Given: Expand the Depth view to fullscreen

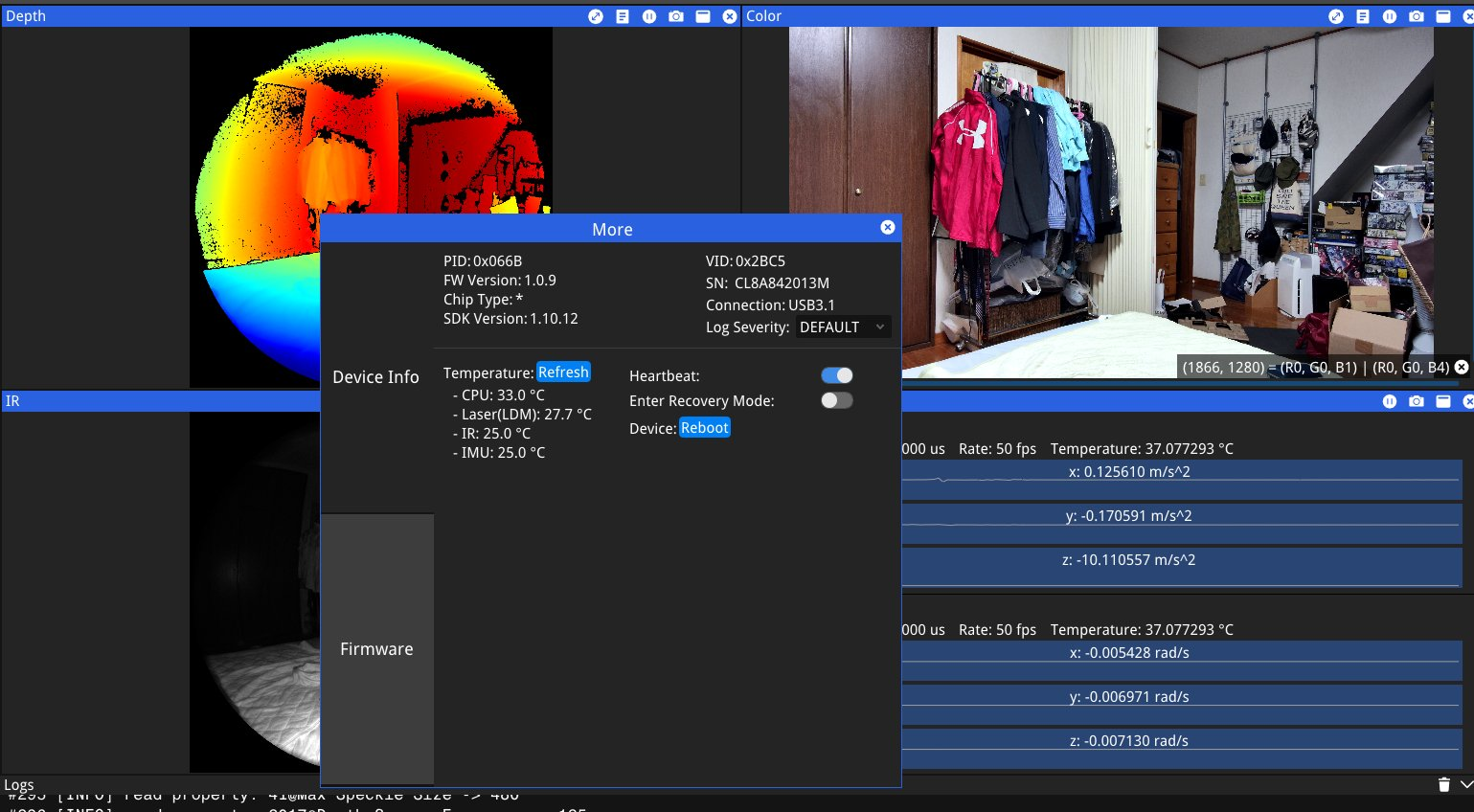Looking at the screenshot, I should pos(596,16).
